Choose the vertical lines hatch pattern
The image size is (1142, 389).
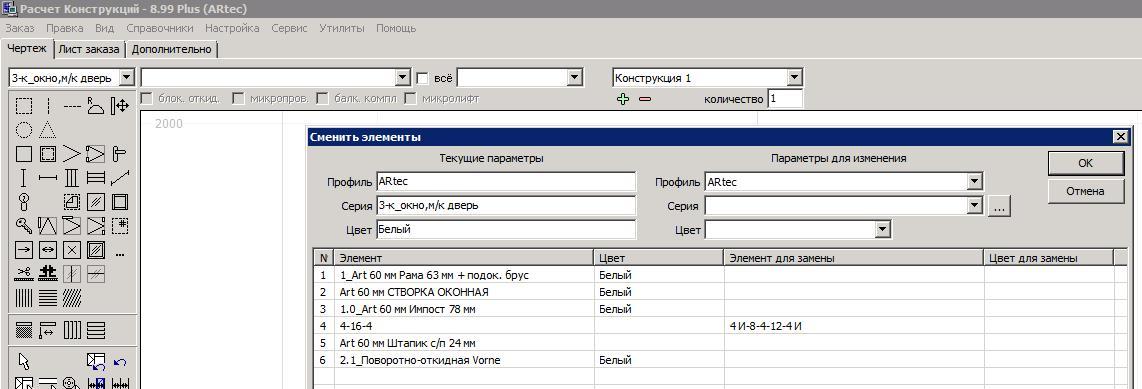[x=24, y=297]
